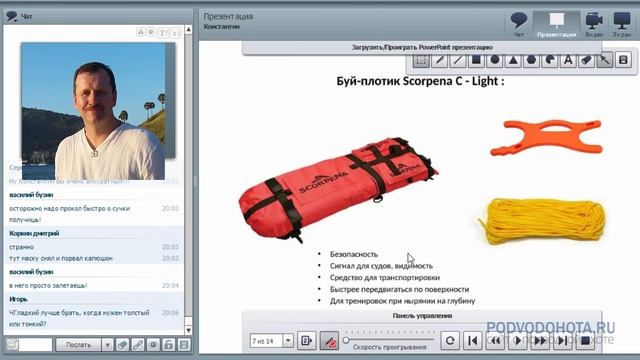This screenshot has width=640, height=360.
Task: Click the rewind previous slide button
Action: [495, 340]
